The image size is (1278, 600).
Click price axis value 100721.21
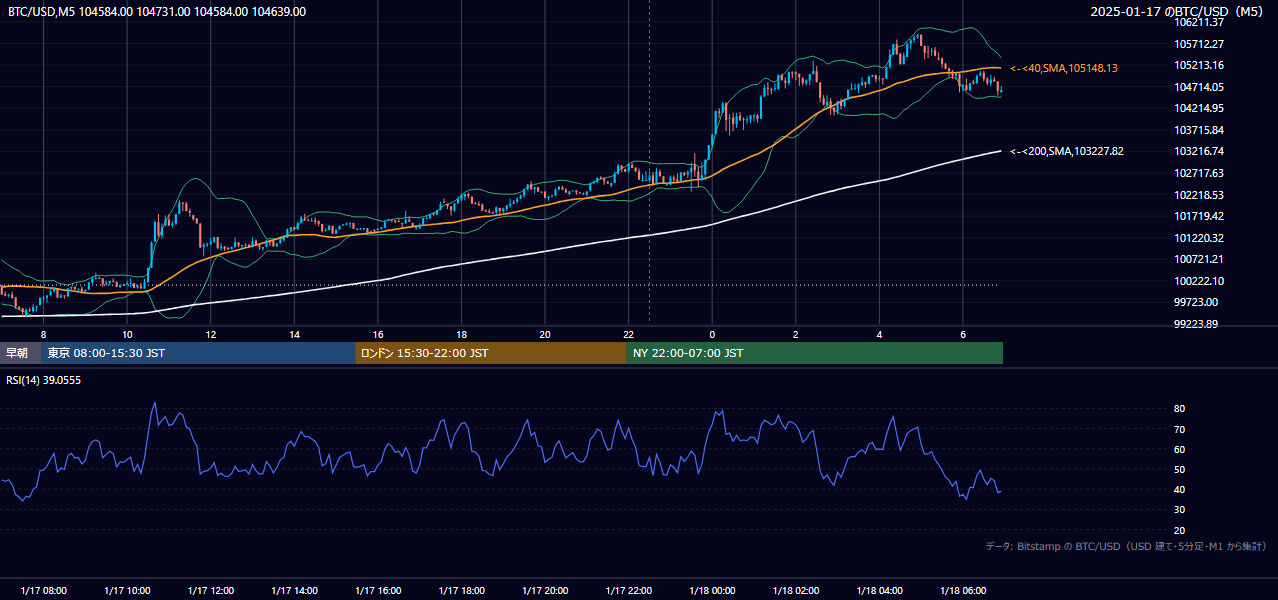pyautogui.click(x=1200, y=259)
